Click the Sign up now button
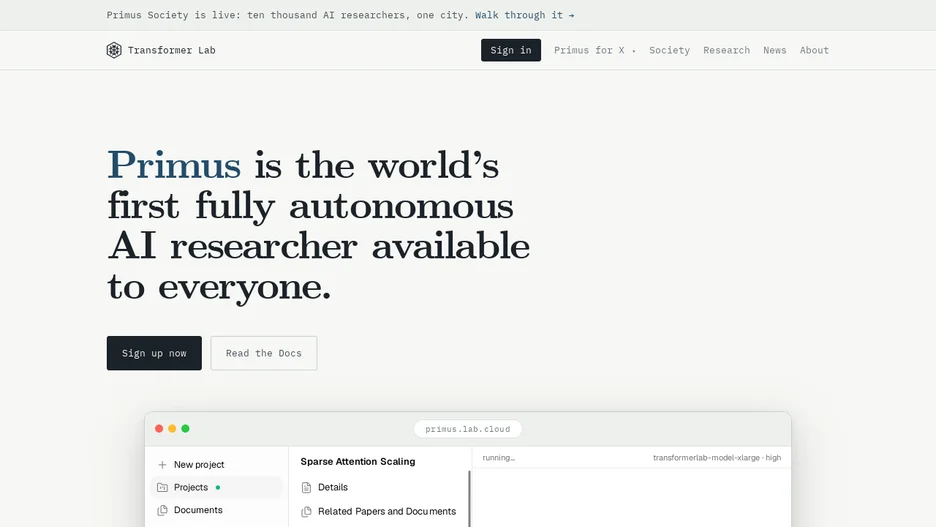936x527 pixels. [x=154, y=353]
